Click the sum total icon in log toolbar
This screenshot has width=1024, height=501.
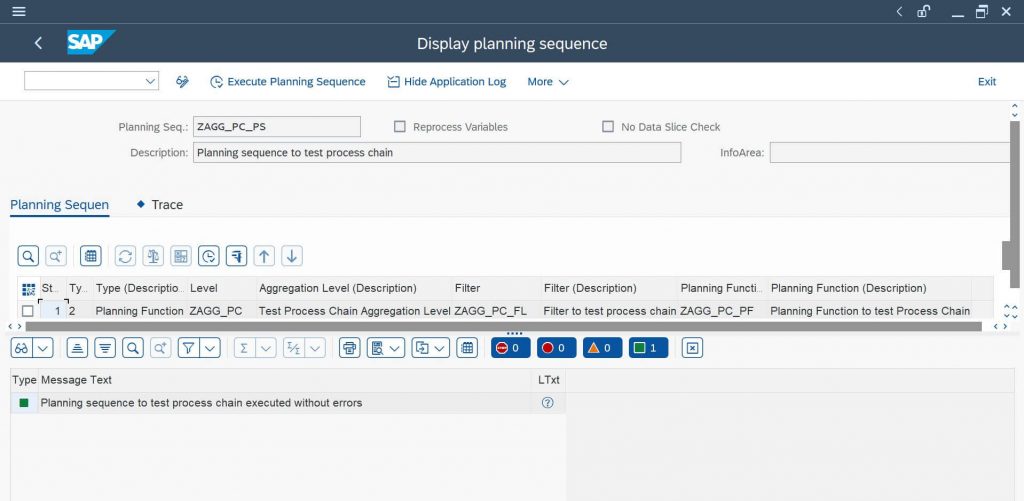pos(244,348)
